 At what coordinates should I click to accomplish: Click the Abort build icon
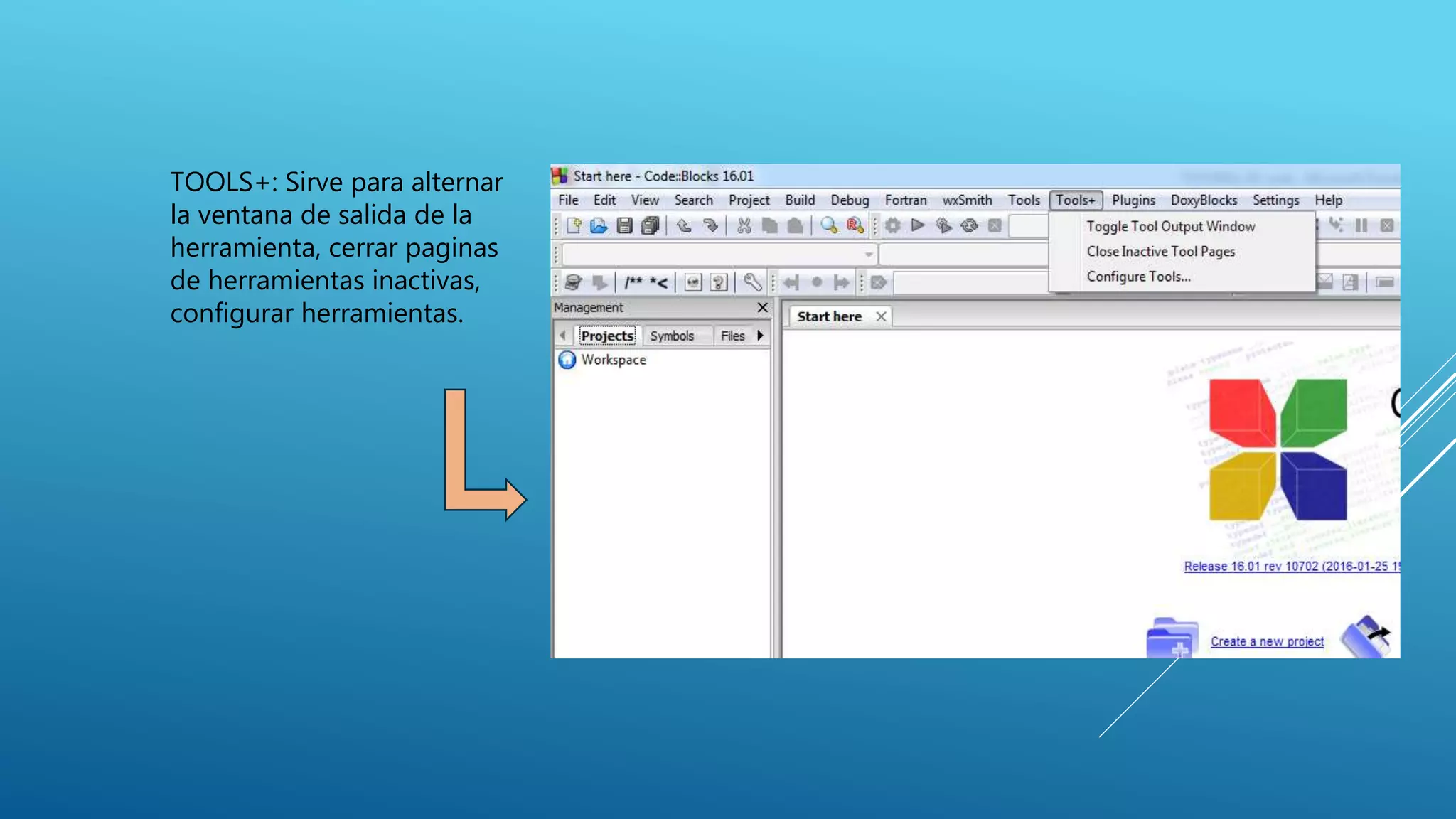(x=995, y=226)
